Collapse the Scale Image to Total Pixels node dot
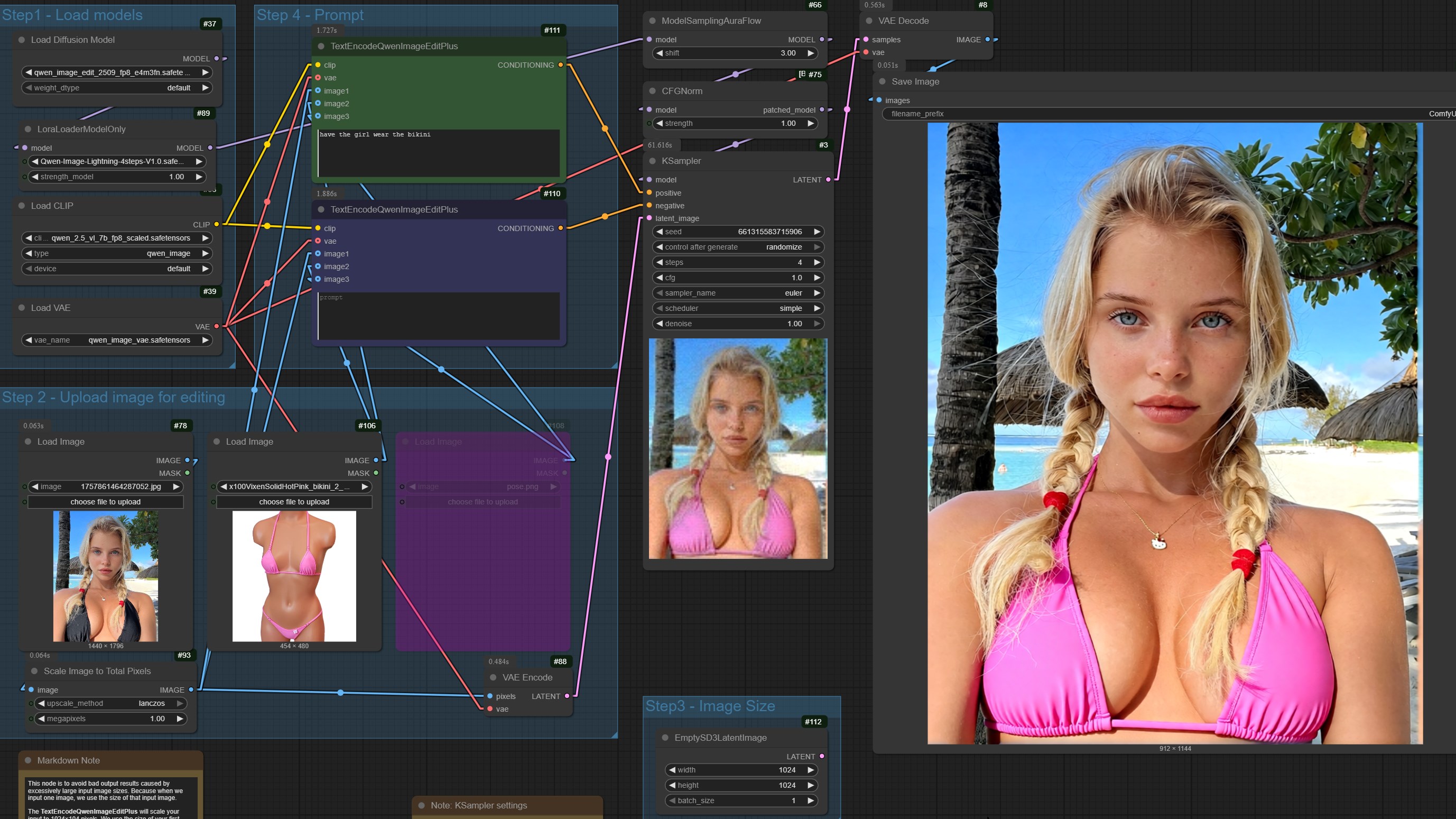 click(34, 671)
